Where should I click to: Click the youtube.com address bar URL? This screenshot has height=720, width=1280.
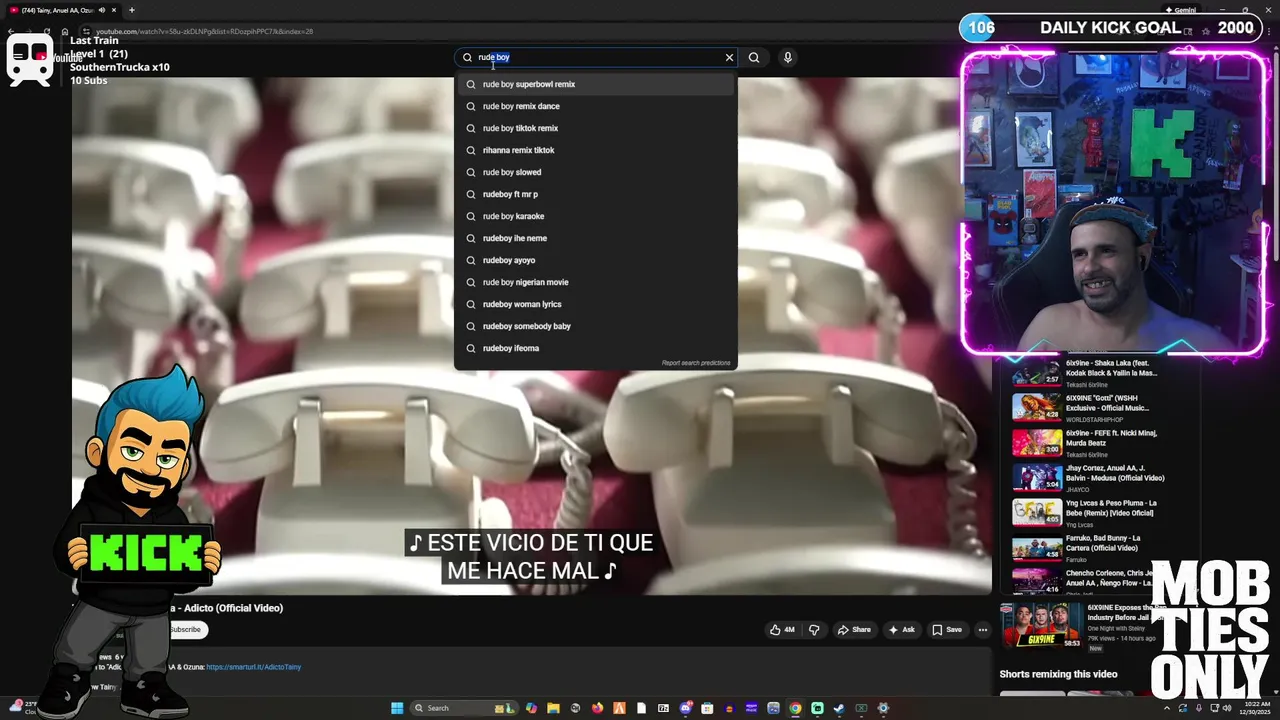click(x=204, y=31)
